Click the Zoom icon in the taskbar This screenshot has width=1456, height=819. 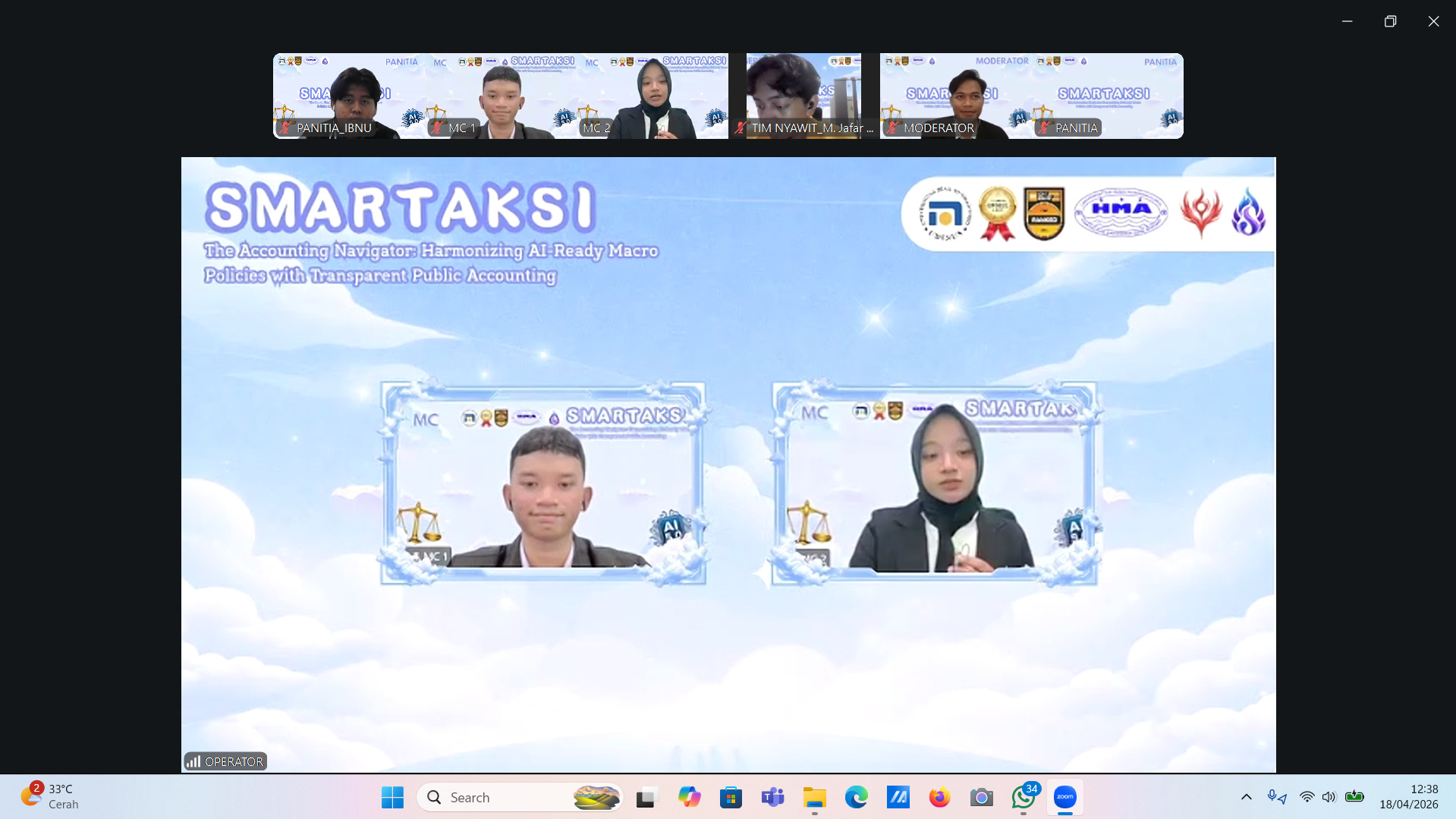pyautogui.click(x=1064, y=797)
